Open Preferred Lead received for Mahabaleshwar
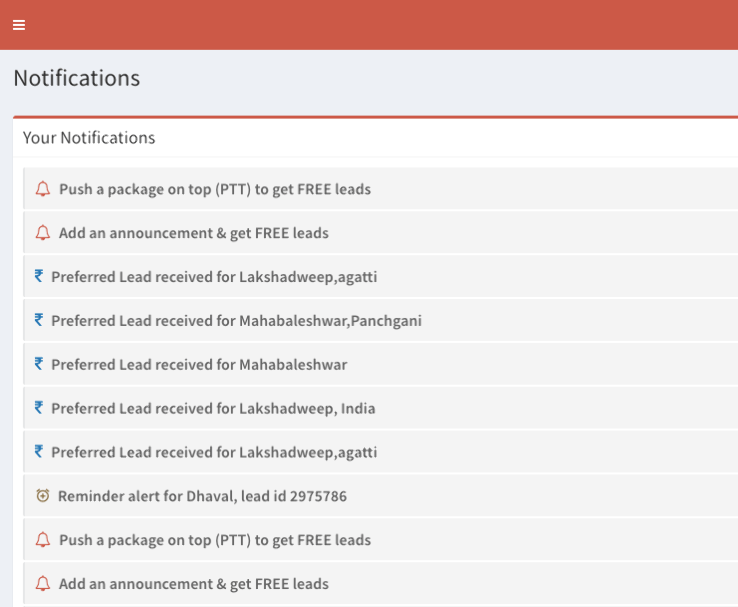The image size is (738, 607). click(x=381, y=364)
